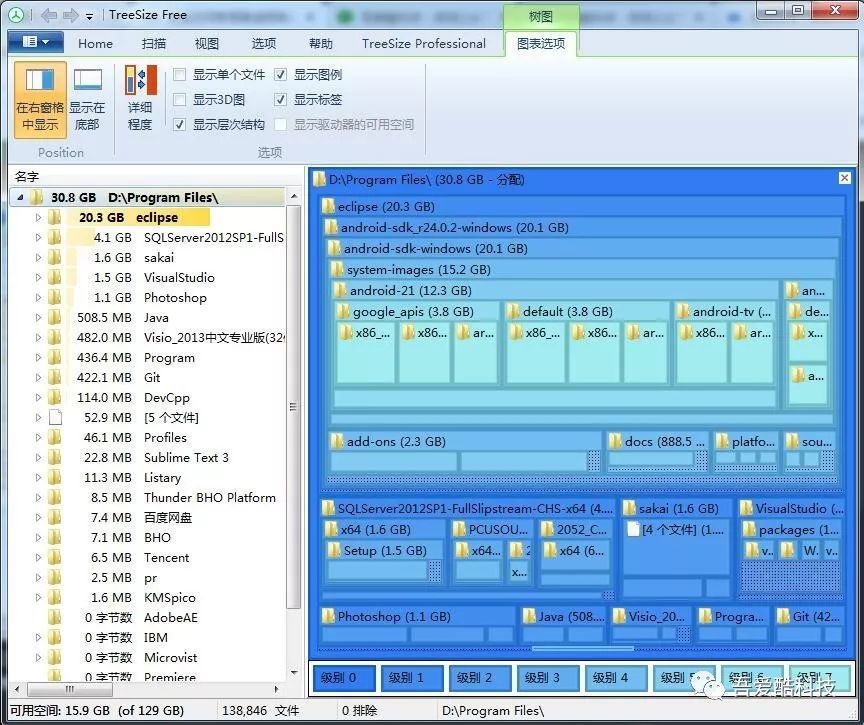Uncheck the 显示图例 checkbox
This screenshot has height=725, width=864.
[x=280, y=74]
